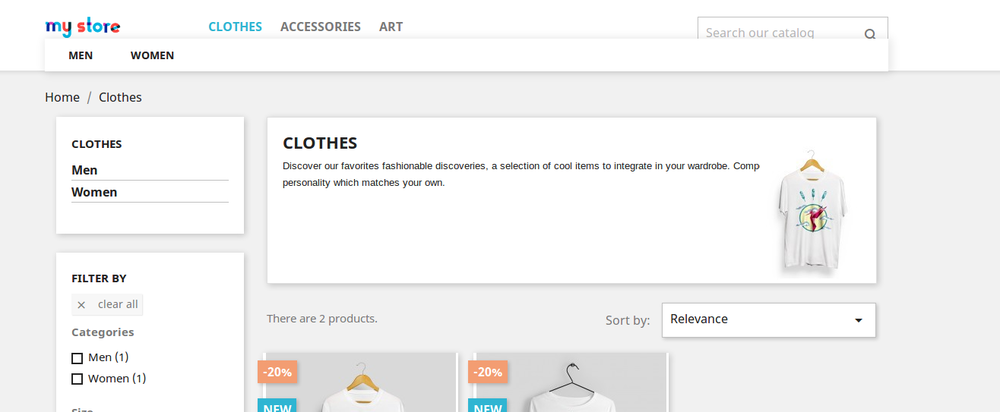Image resolution: width=1000 pixels, height=412 pixels.
Task: Check the Men (1) category filter
Action: [x=77, y=358]
